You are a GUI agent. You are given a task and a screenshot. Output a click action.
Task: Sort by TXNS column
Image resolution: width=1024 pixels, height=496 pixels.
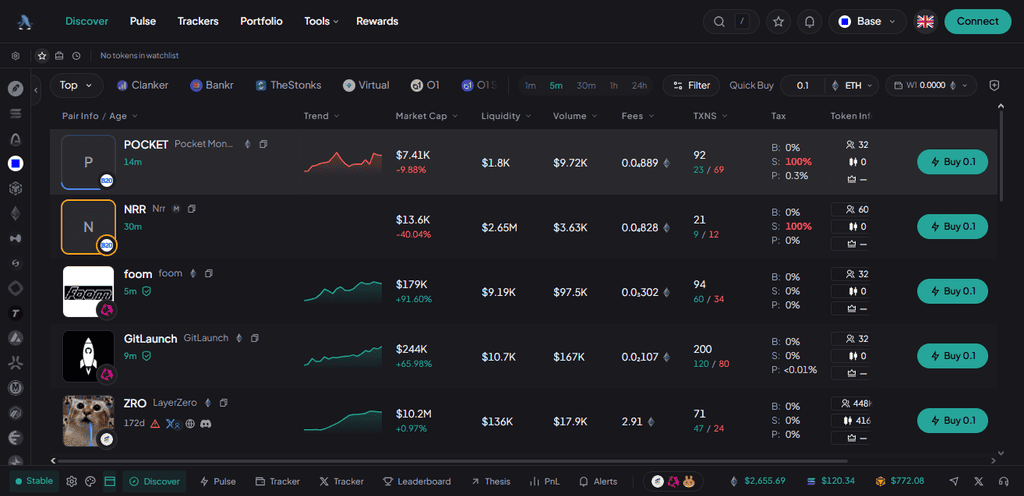click(x=710, y=116)
